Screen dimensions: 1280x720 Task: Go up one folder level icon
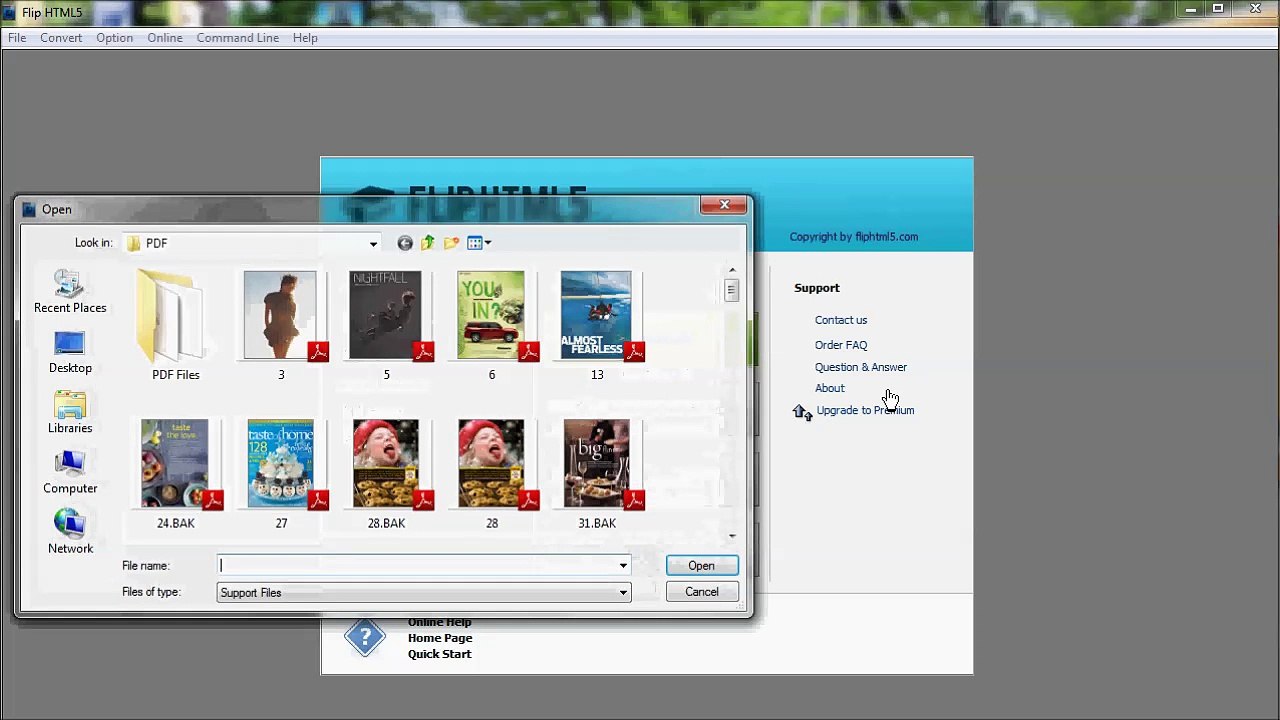[428, 243]
